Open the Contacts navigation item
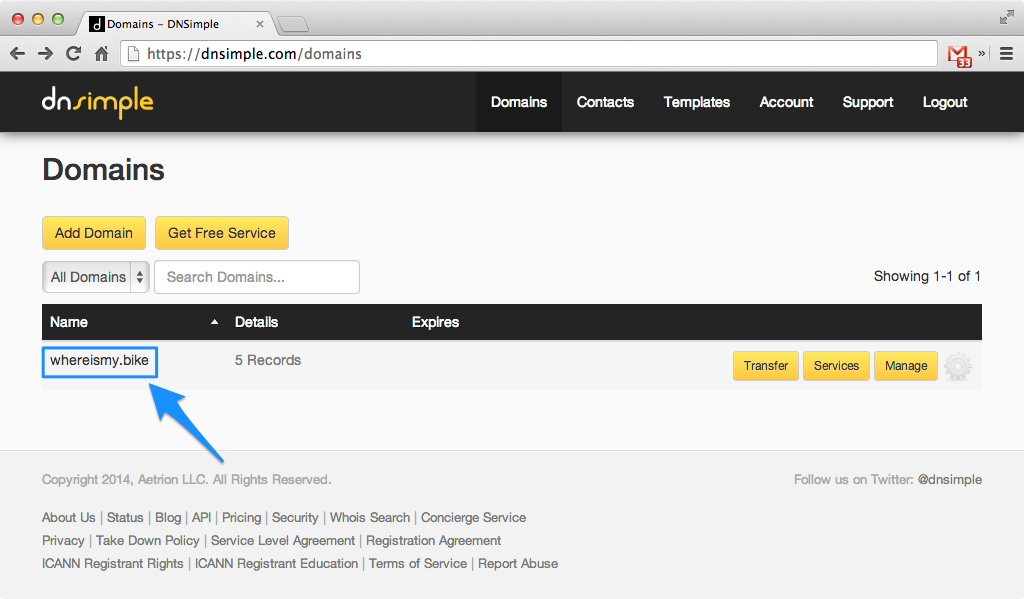The image size is (1024, 599). coord(605,102)
